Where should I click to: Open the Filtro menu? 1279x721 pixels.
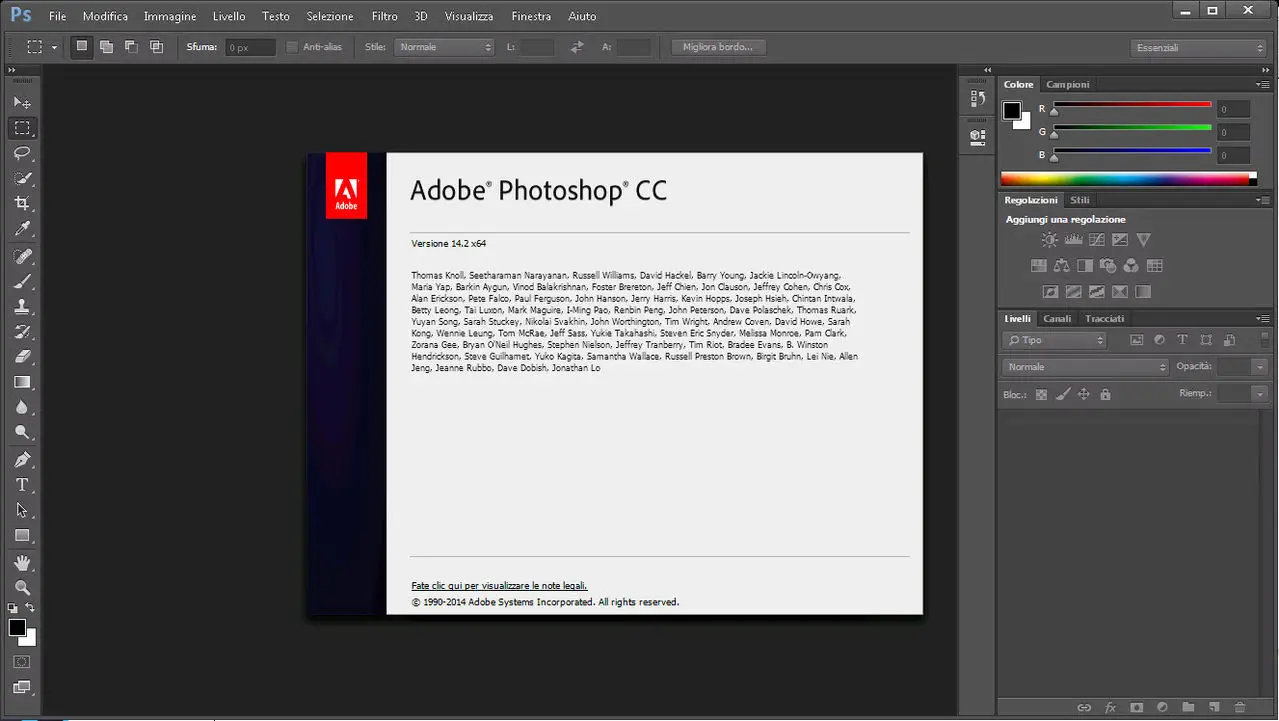pos(384,16)
